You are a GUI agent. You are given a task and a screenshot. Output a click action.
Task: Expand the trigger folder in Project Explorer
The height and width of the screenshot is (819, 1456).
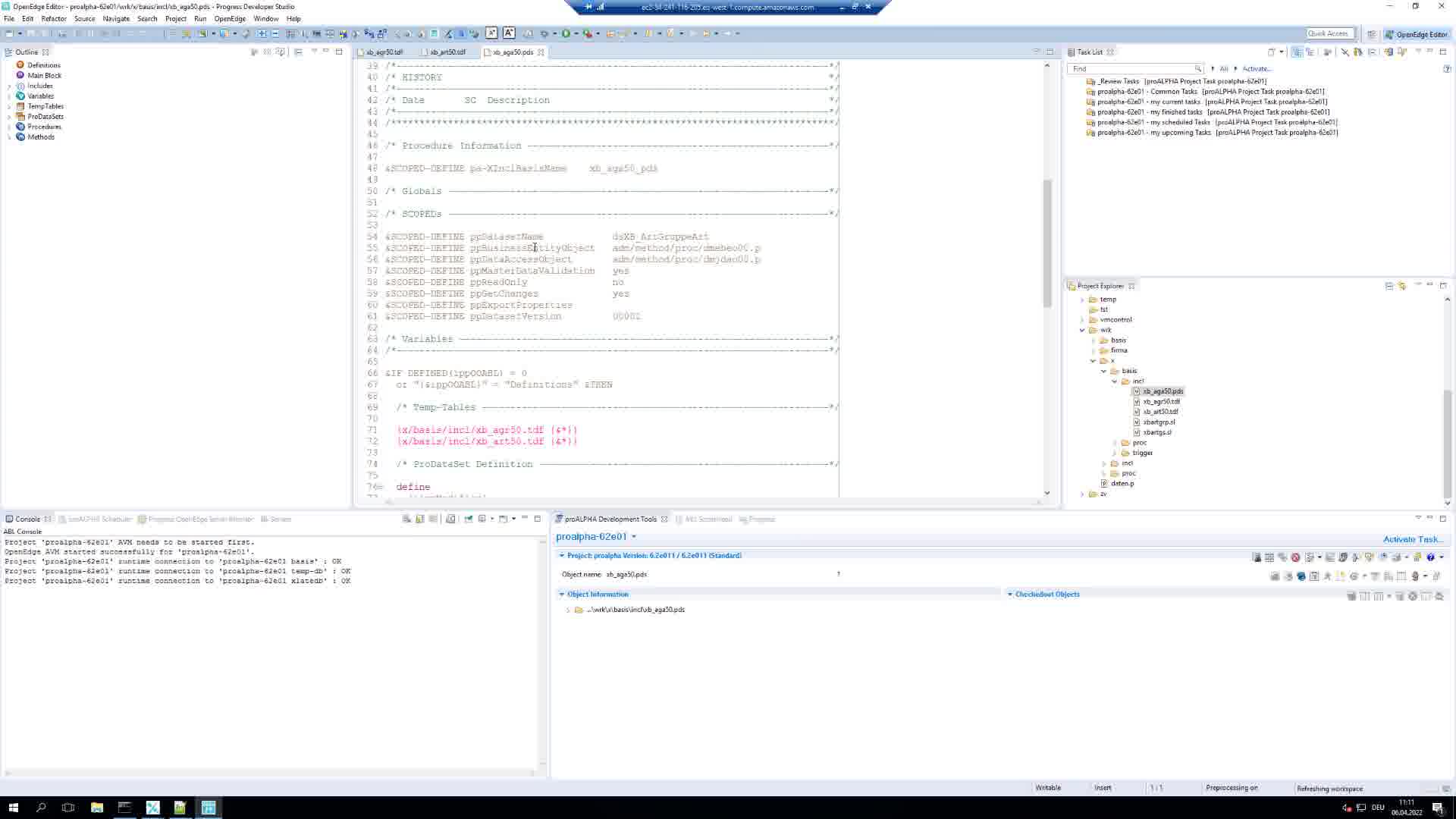click(1115, 453)
